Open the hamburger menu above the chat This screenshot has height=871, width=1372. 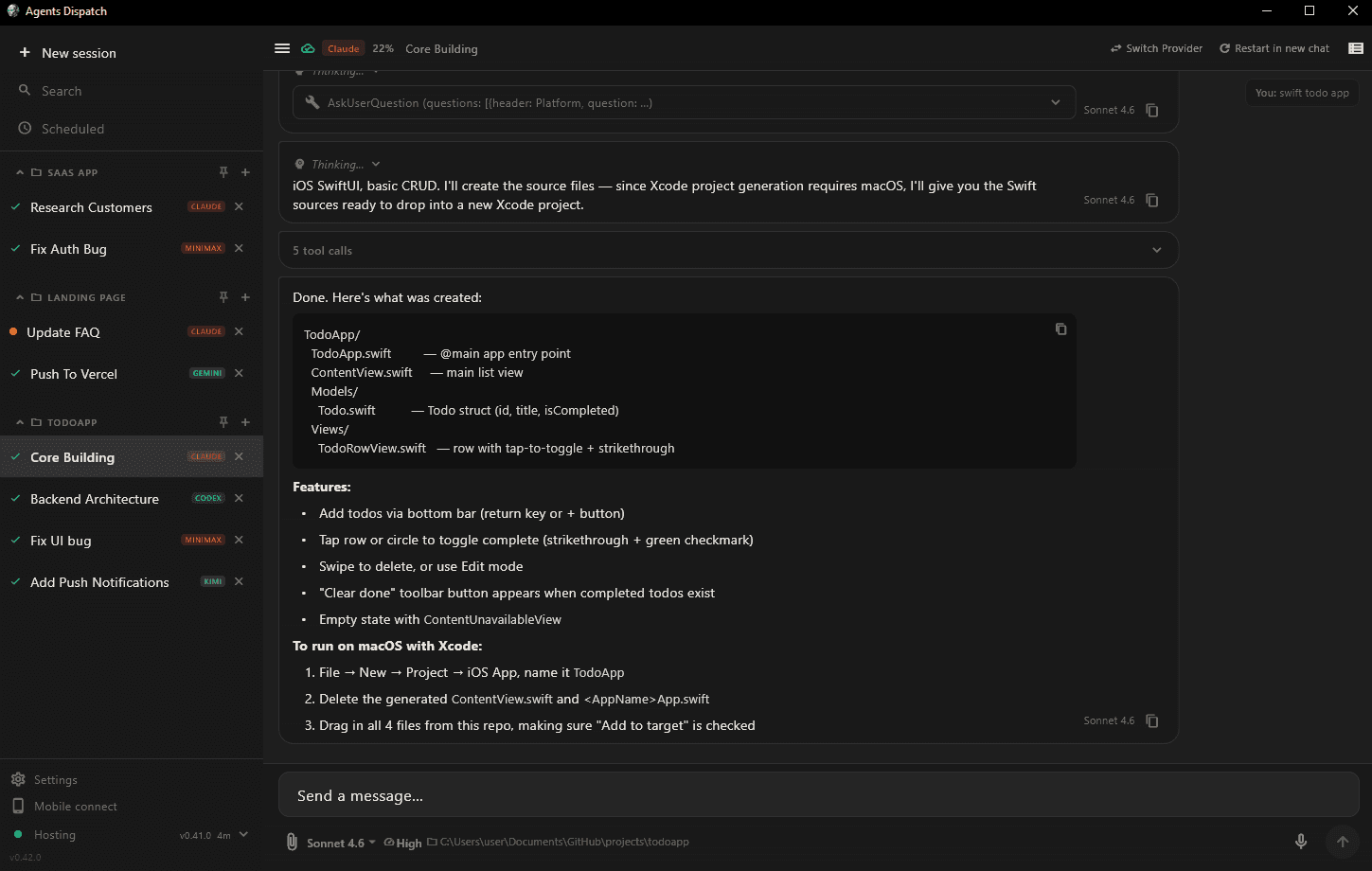tap(282, 48)
